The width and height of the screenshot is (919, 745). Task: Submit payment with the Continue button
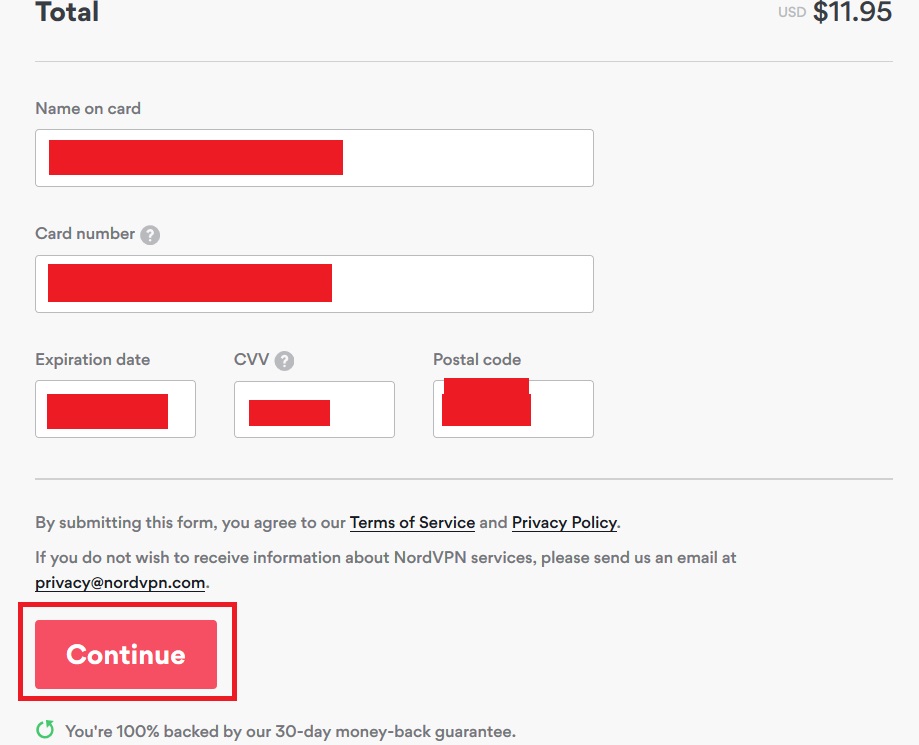126,654
